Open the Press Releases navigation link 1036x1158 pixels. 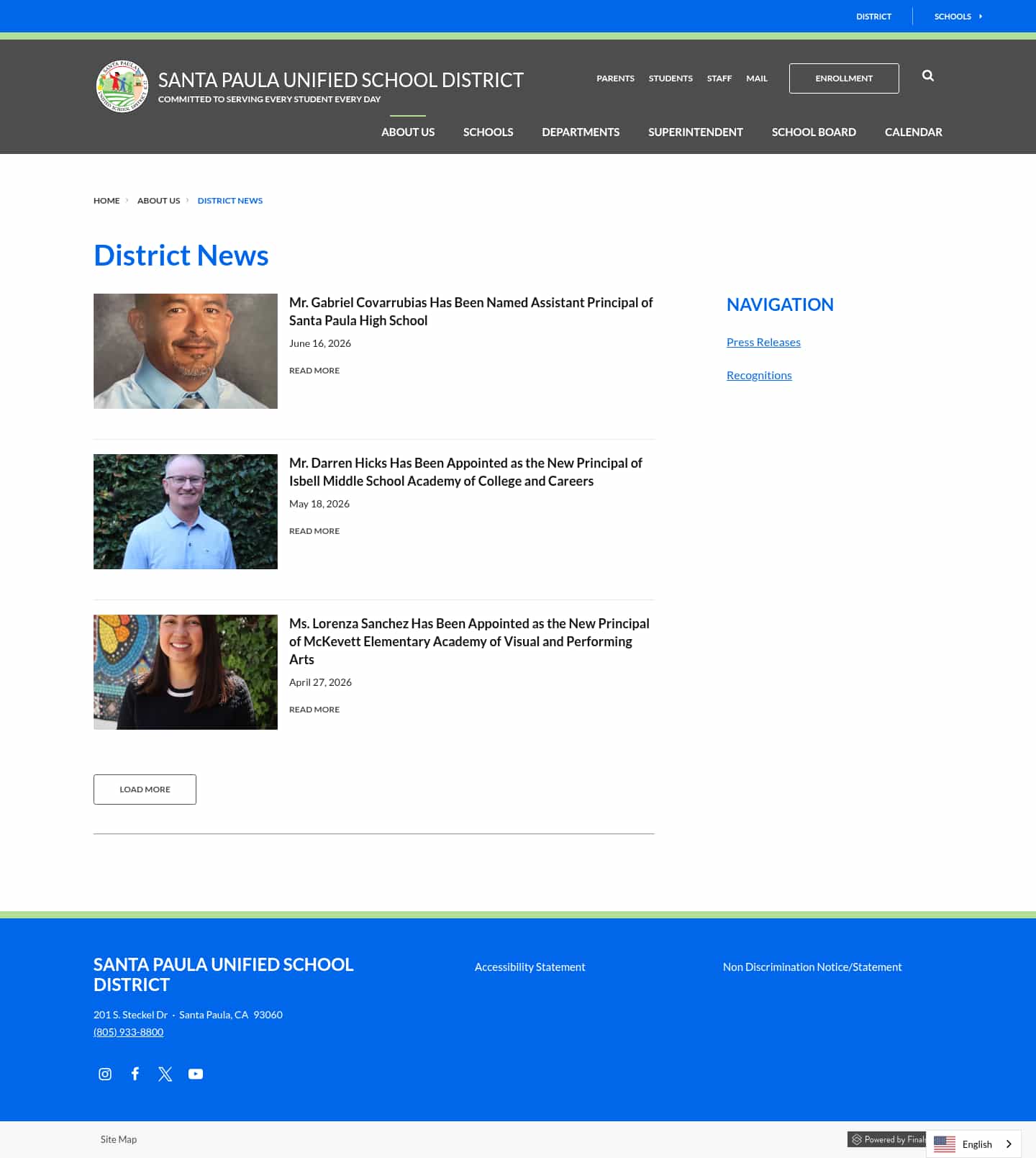(763, 342)
